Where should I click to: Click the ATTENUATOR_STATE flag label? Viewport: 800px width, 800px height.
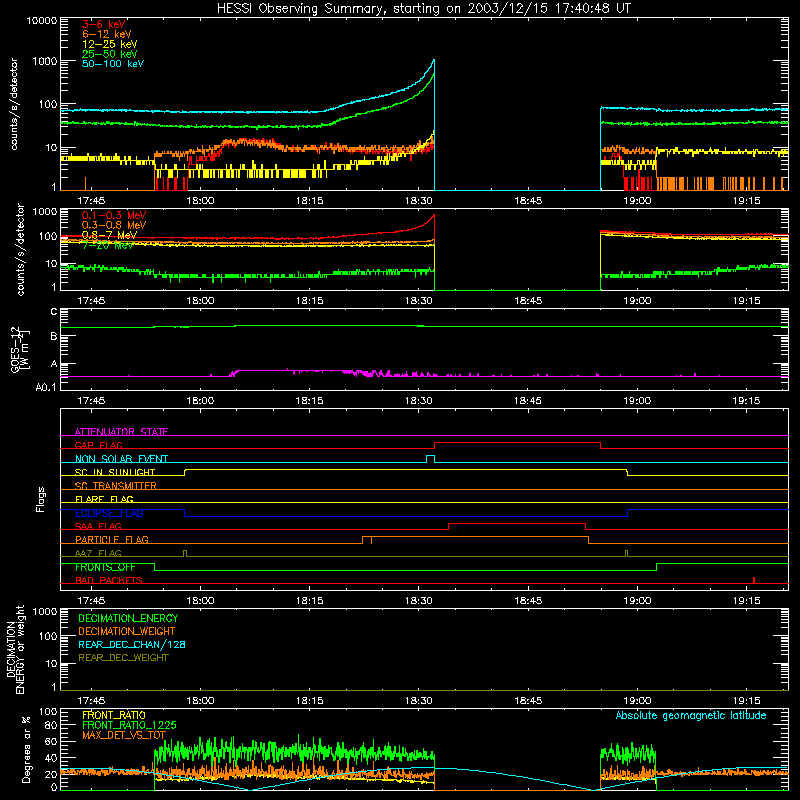pyautogui.click(x=121, y=432)
